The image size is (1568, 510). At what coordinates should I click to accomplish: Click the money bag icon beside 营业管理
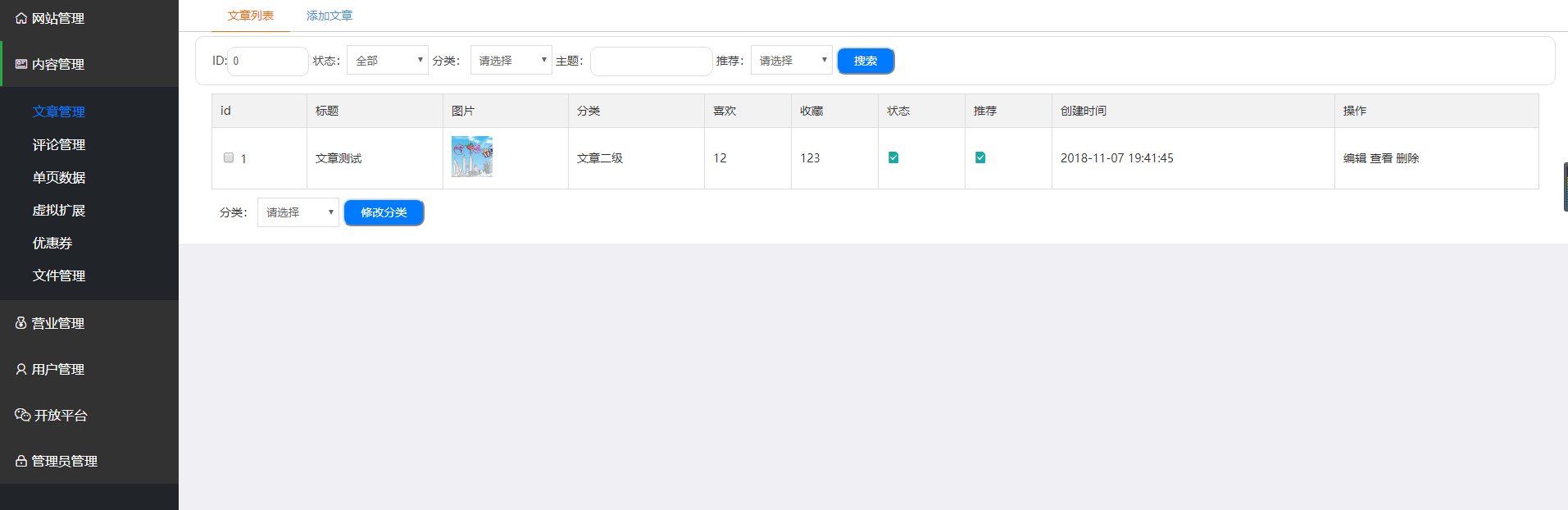point(21,323)
